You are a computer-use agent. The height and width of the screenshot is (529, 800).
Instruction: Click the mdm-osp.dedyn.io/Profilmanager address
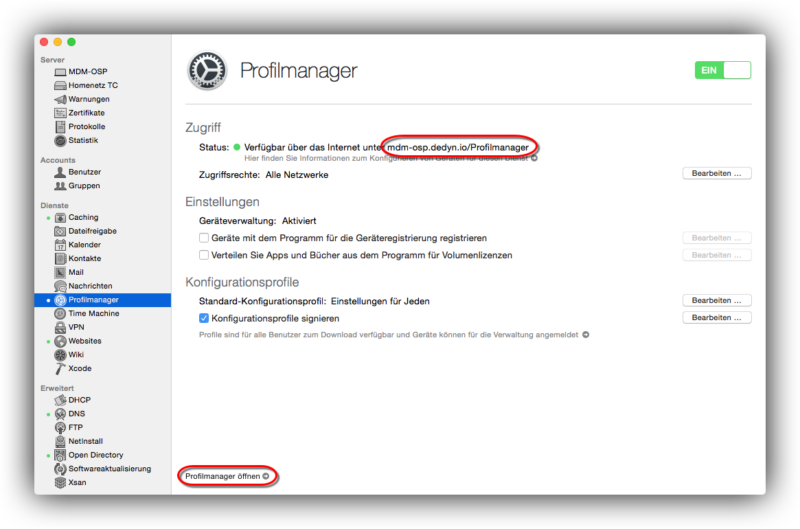458,147
